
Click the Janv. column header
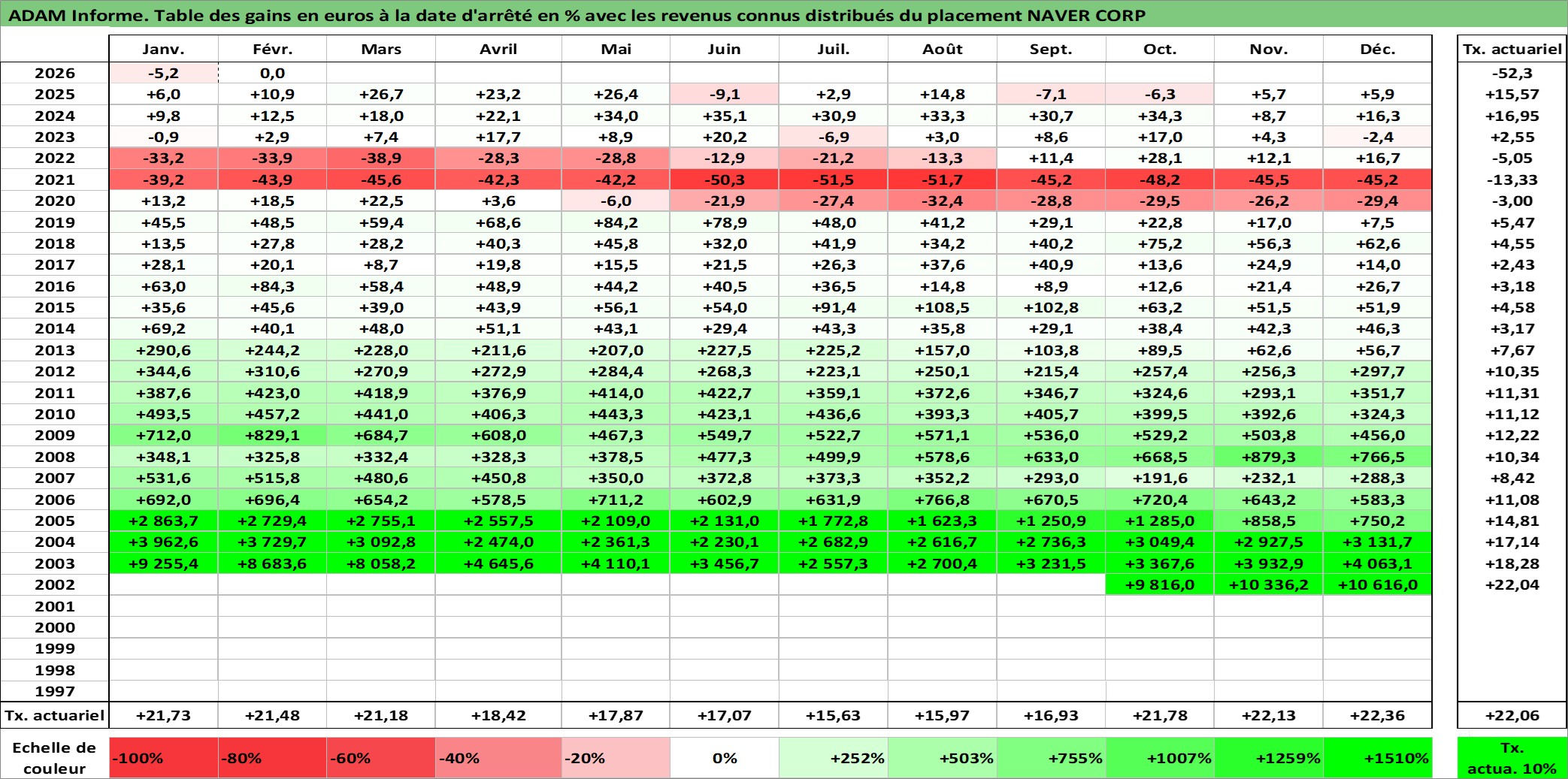164,49
